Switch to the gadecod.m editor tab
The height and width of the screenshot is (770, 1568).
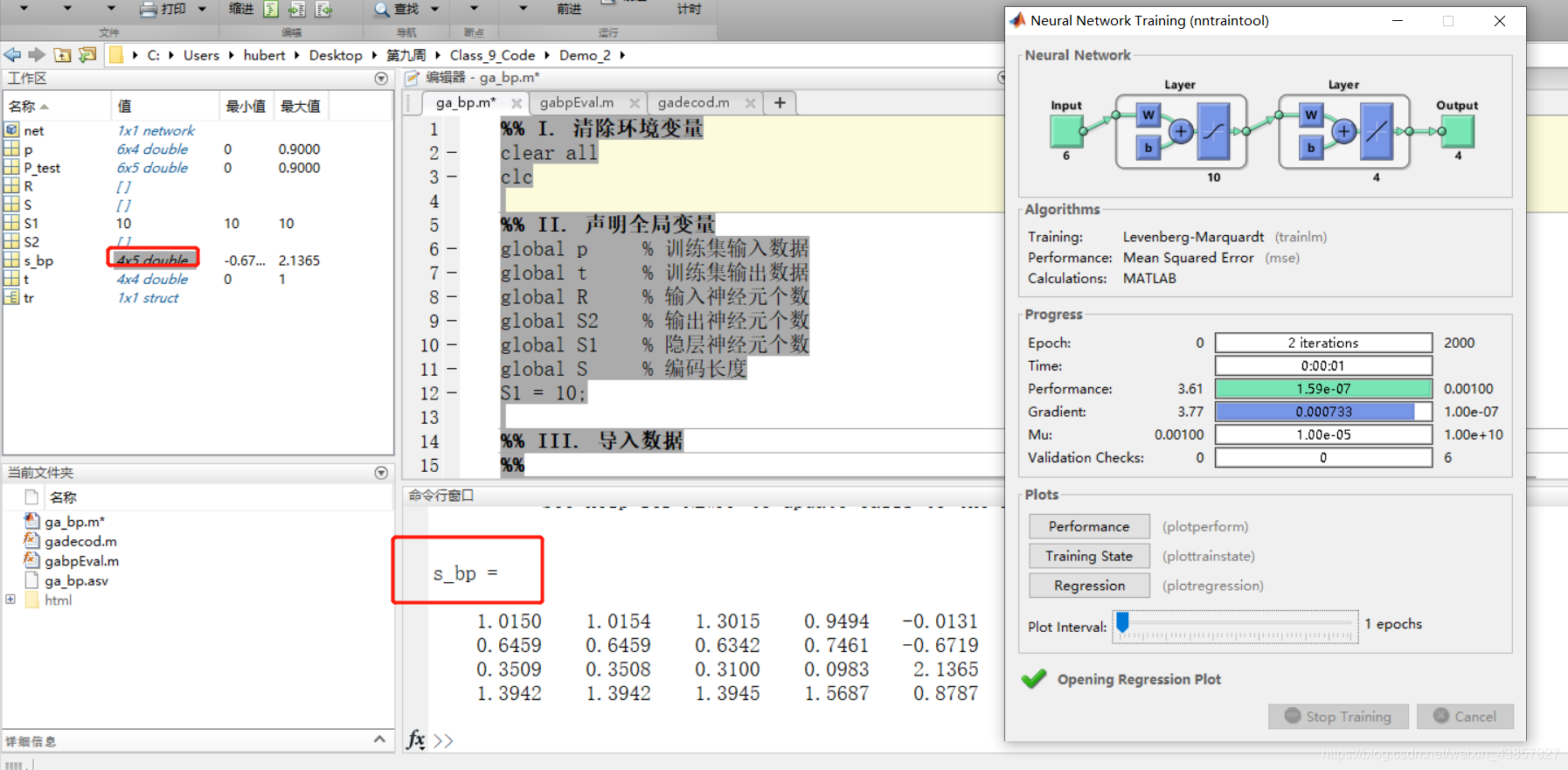[x=694, y=103]
